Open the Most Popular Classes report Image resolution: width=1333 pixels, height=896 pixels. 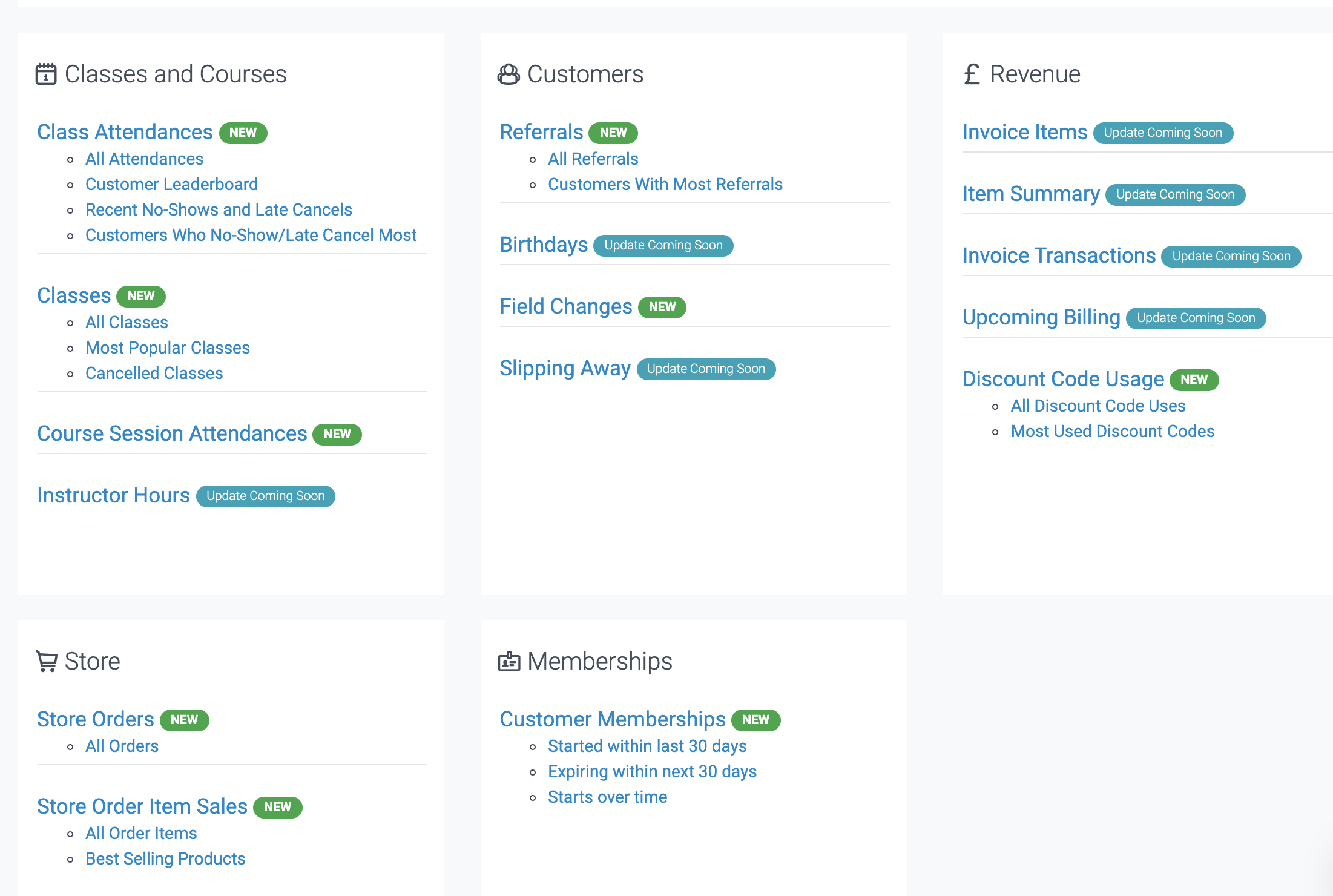point(167,348)
